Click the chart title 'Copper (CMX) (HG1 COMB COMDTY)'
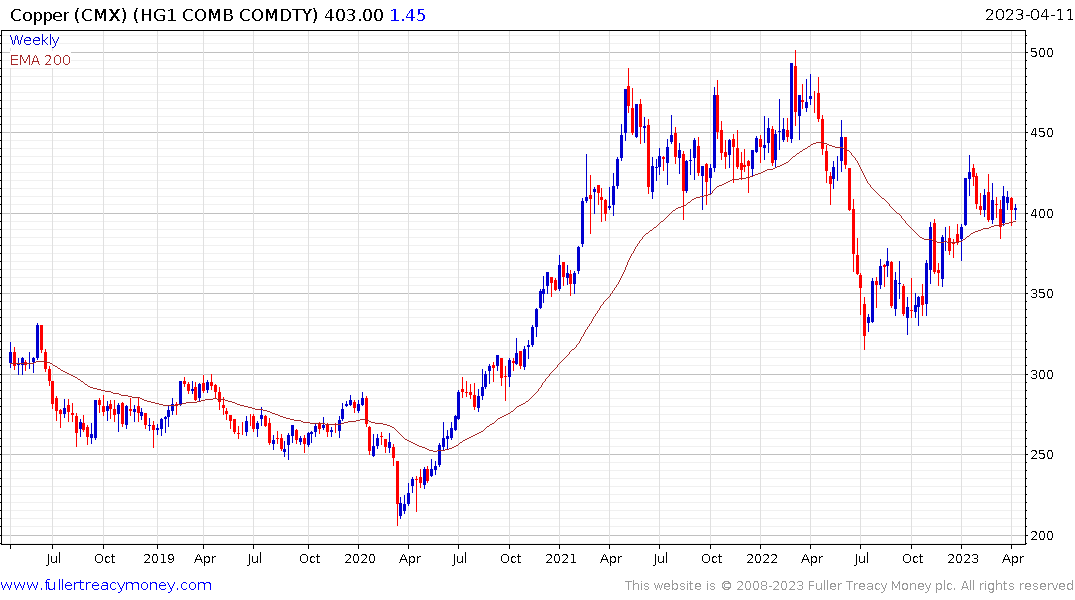This screenshot has width=1075, height=600. (165, 15)
